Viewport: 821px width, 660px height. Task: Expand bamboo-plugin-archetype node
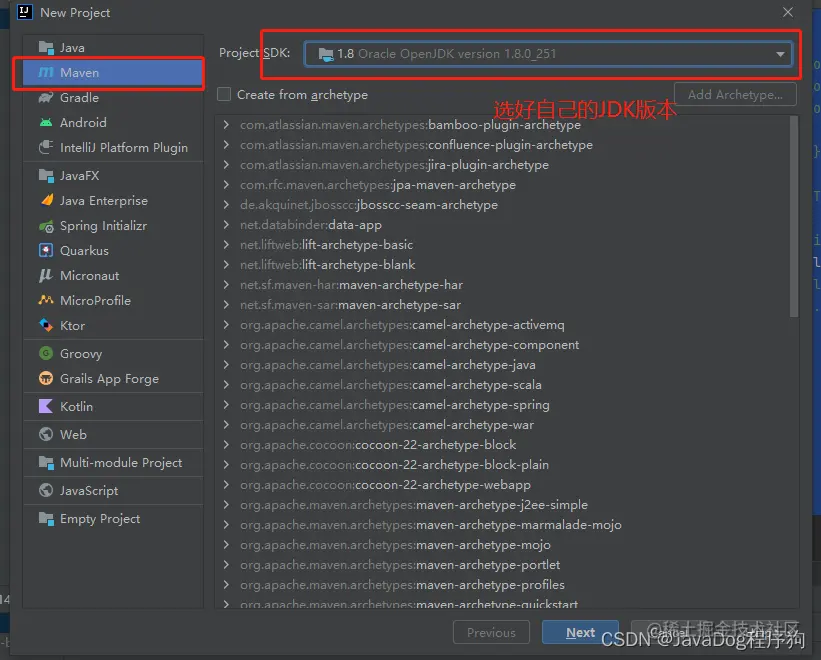point(226,125)
